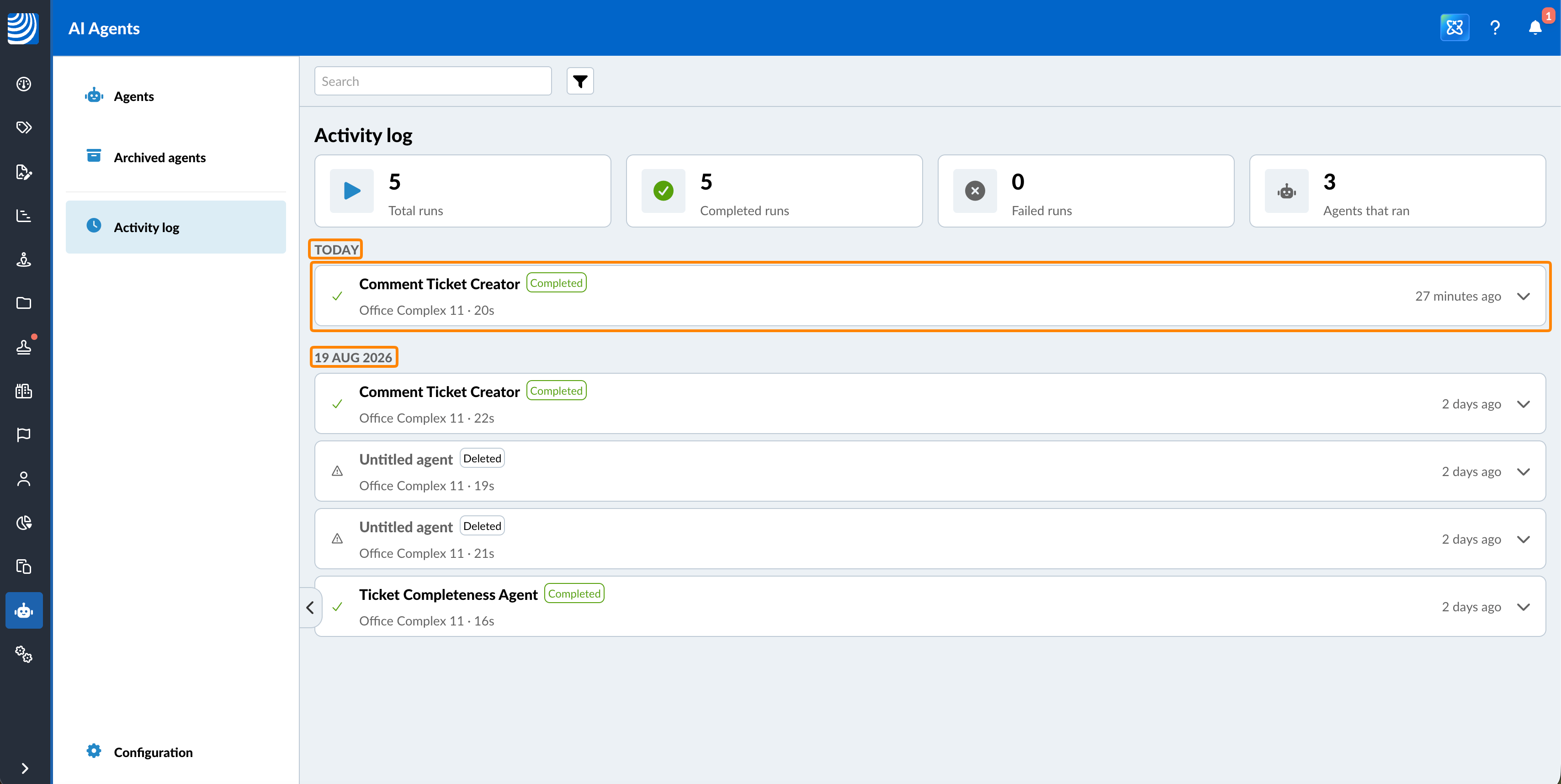The height and width of the screenshot is (784, 1561).
Task: Click the green check icon on Completed runs
Action: 663,191
